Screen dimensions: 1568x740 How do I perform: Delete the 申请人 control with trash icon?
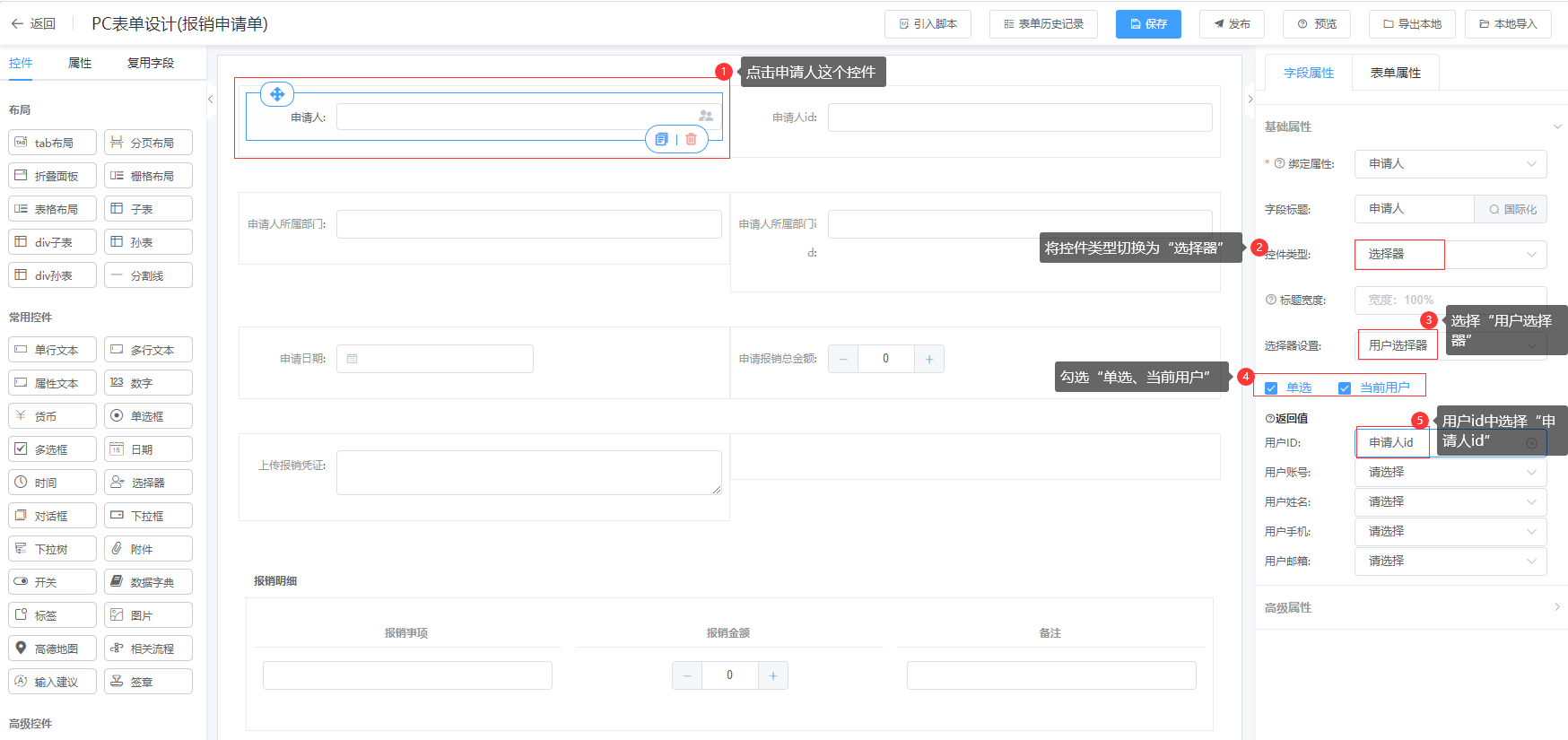[691, 139]
